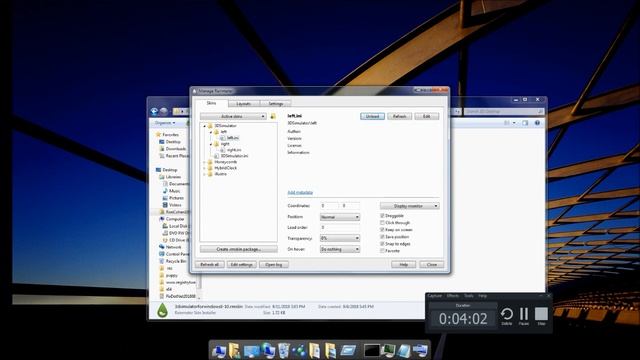Screen dimensions: 640x360
Task: Open the Recycle Bin icon in the dock
Action: point(284,351)
